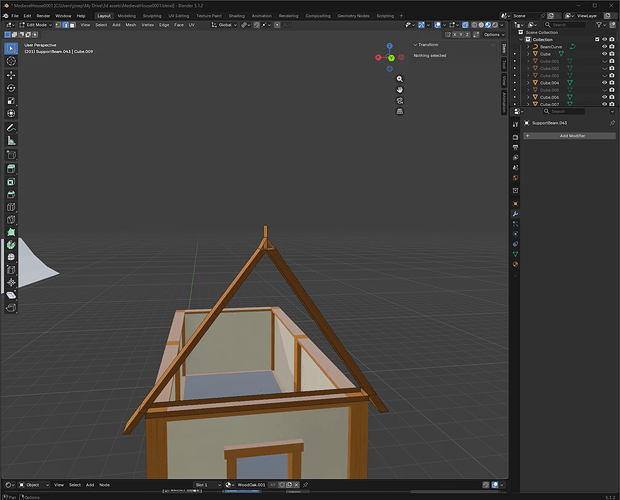Open the Object Data mesh properties tab

click(x=515, y=254)
